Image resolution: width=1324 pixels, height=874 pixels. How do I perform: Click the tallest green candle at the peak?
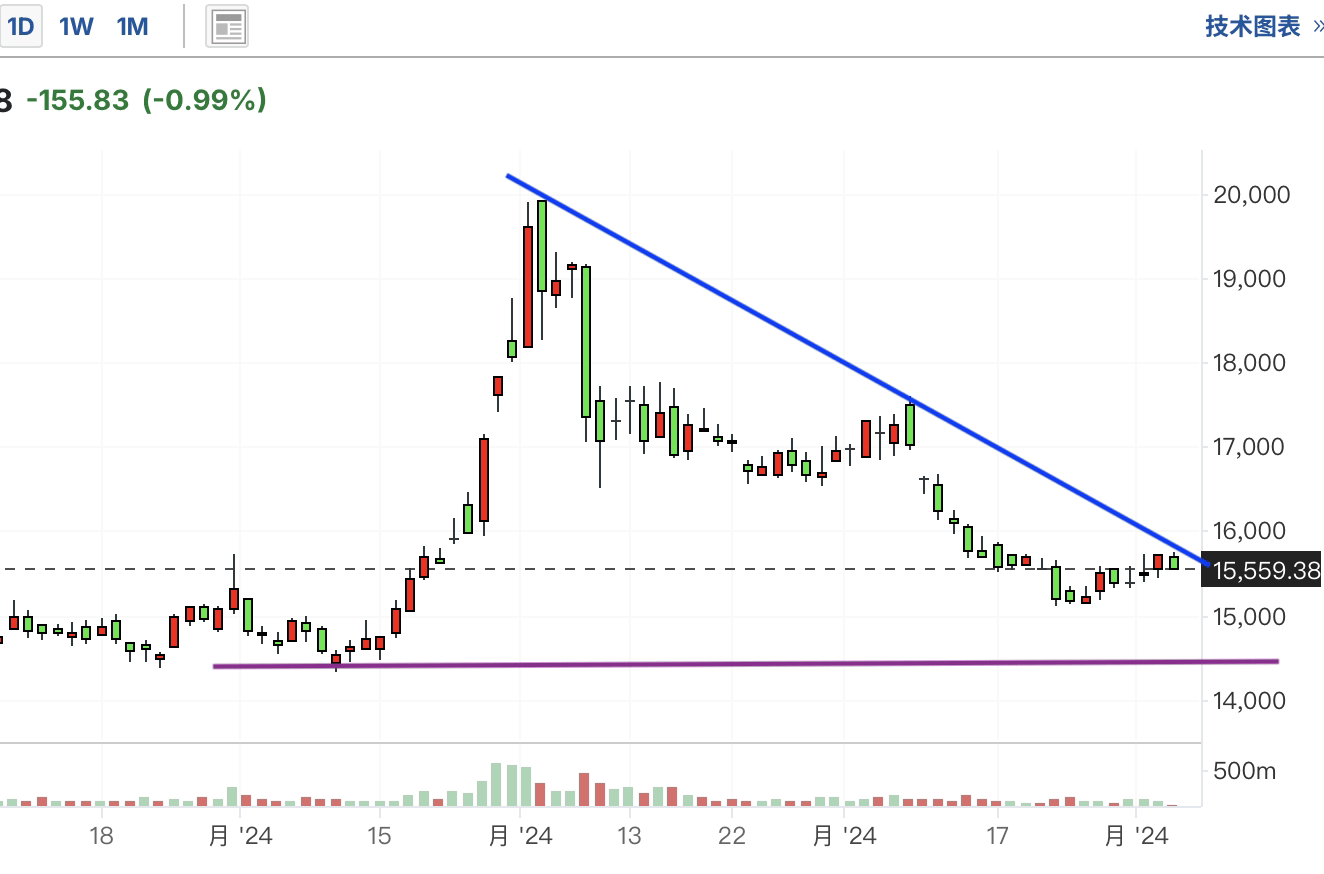click(542, 246)
